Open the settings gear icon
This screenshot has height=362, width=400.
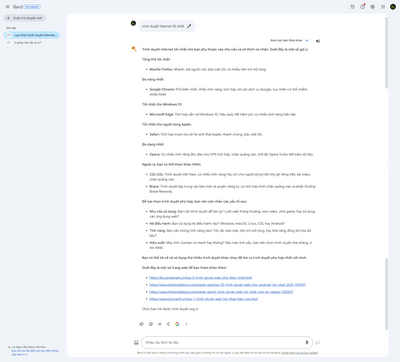pyautogui.click(x=373, y=7)
